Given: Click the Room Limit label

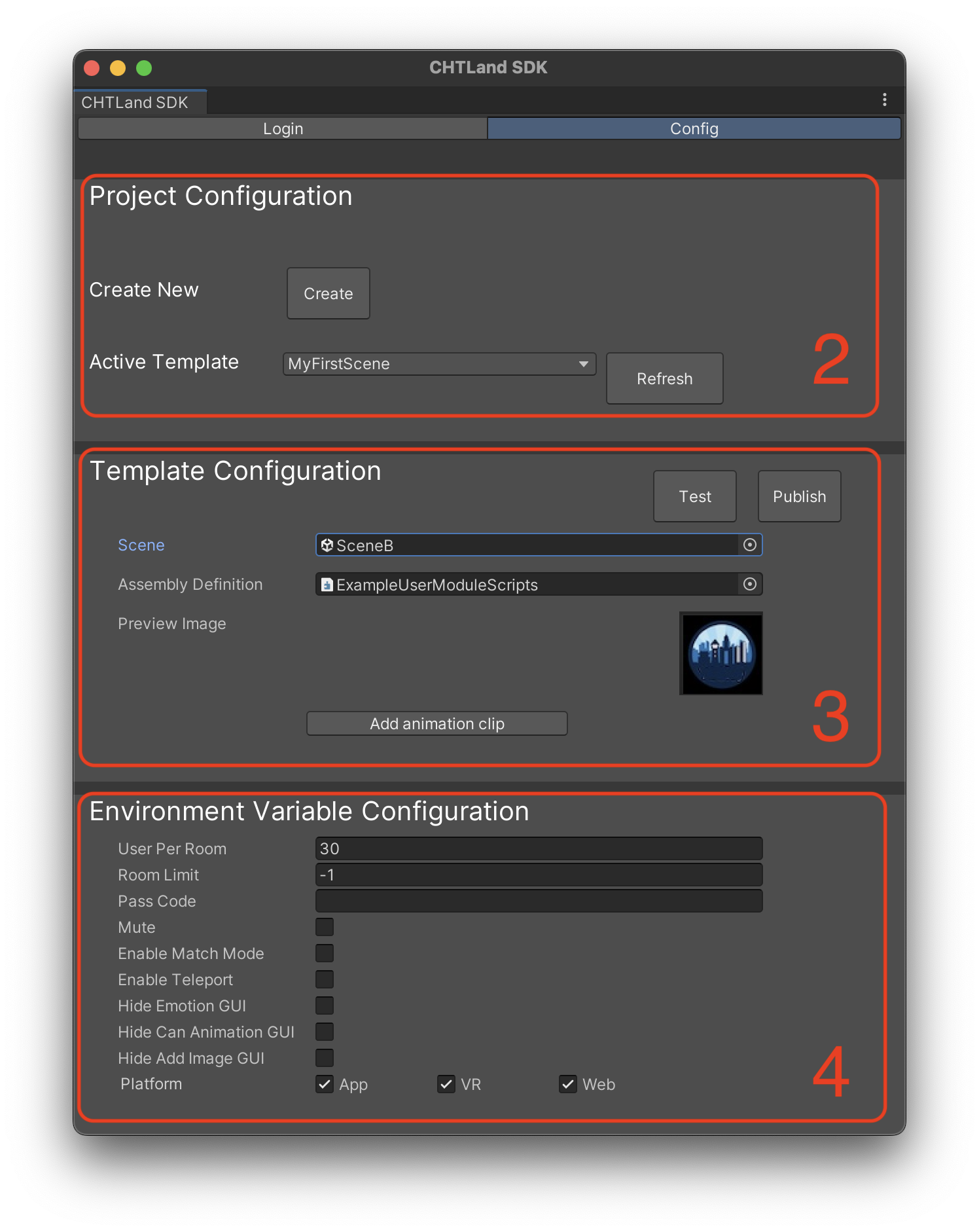Looking at the screenshot, I should (158, 875).
